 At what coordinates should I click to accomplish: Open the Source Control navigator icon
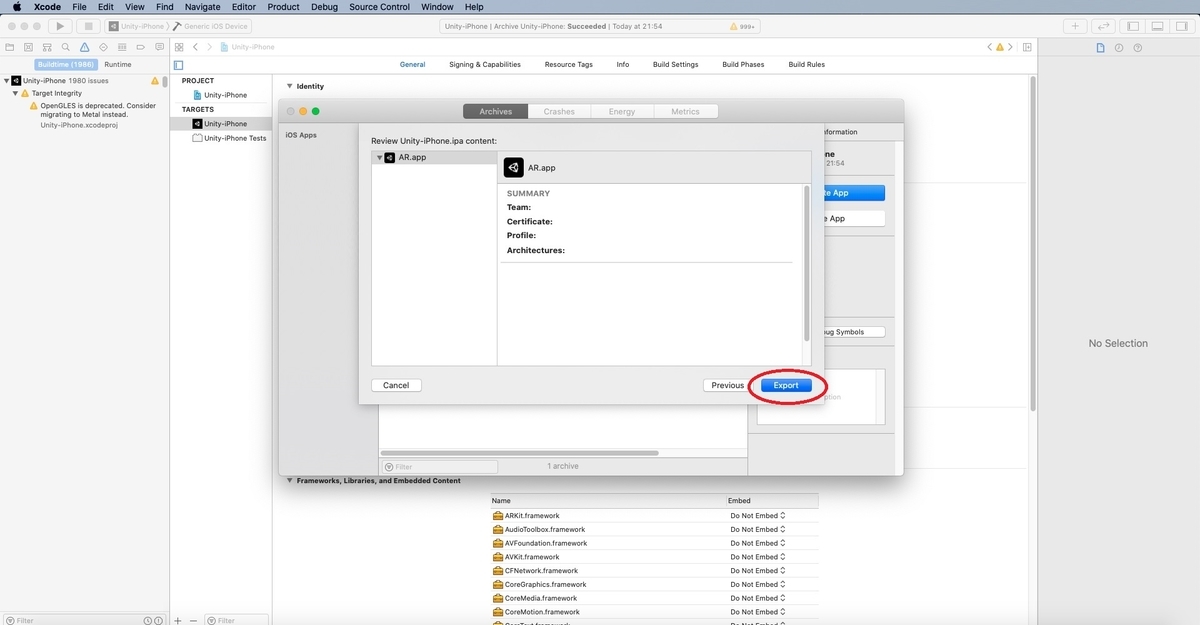[29, 47]
